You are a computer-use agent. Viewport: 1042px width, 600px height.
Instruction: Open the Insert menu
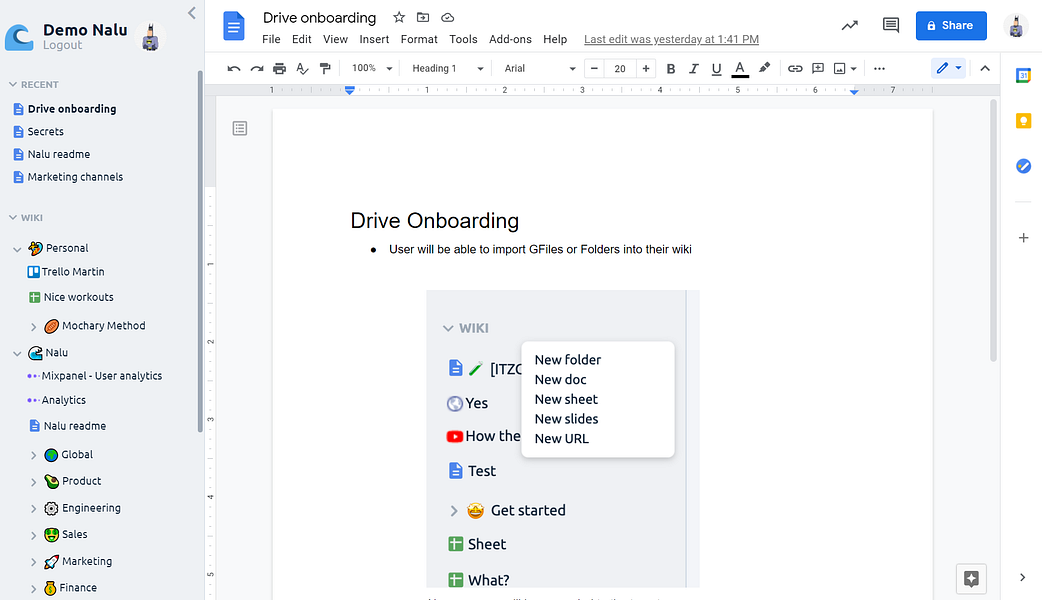point(374,39)
